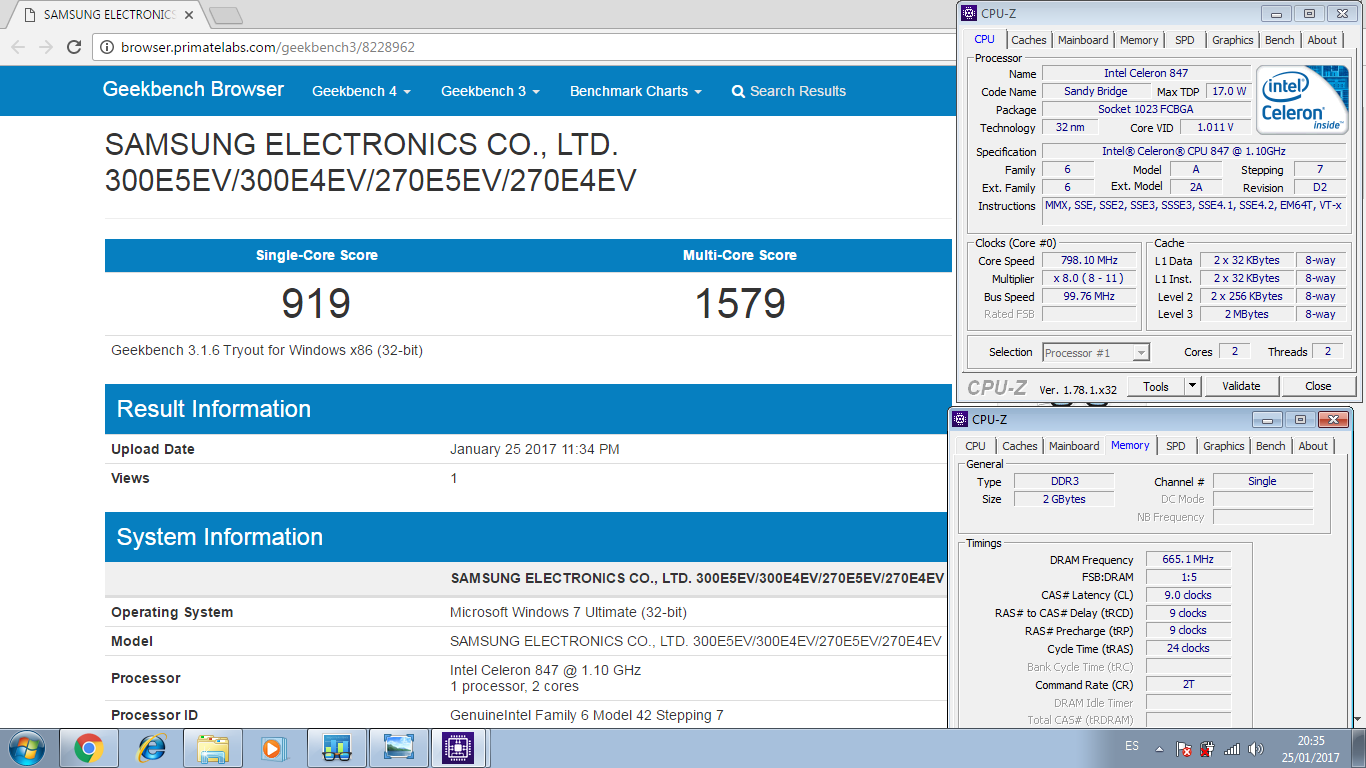Open the photo viewer taskbar icon
Viewport: 1366px width, 768px height.
click(399, 748)
